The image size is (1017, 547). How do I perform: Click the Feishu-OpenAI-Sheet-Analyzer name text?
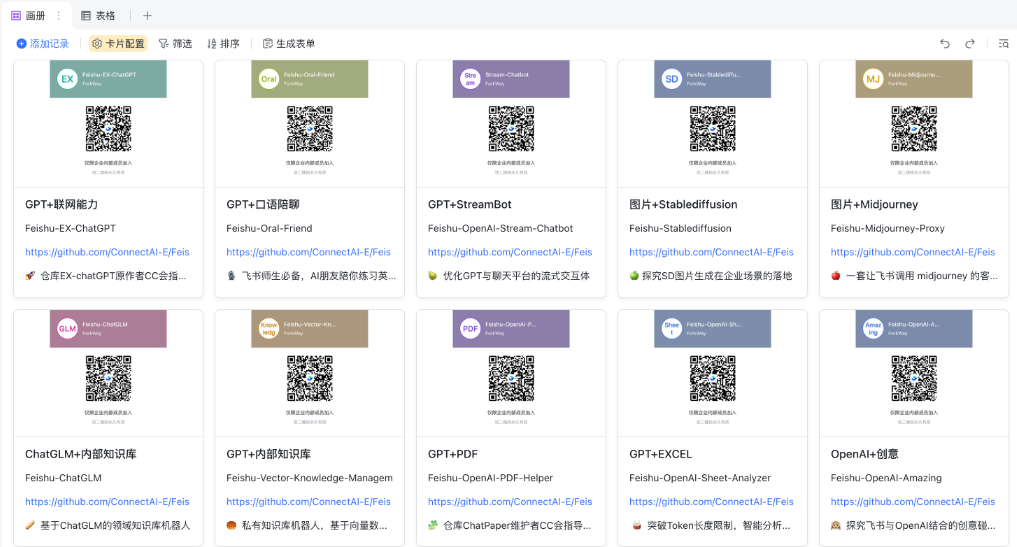[700, 478]
